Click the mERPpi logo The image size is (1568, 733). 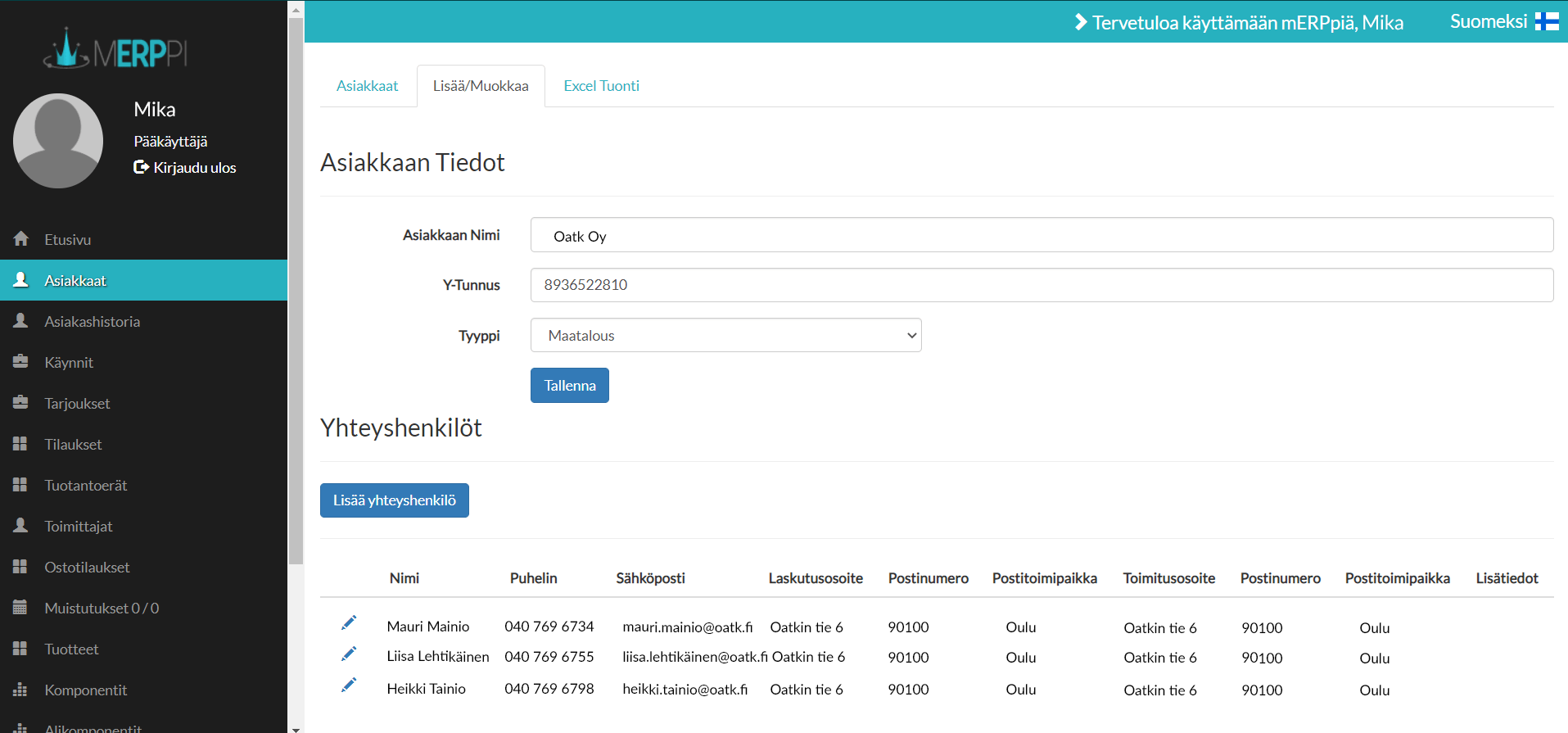pyautogui.click(x=115, y=49)
